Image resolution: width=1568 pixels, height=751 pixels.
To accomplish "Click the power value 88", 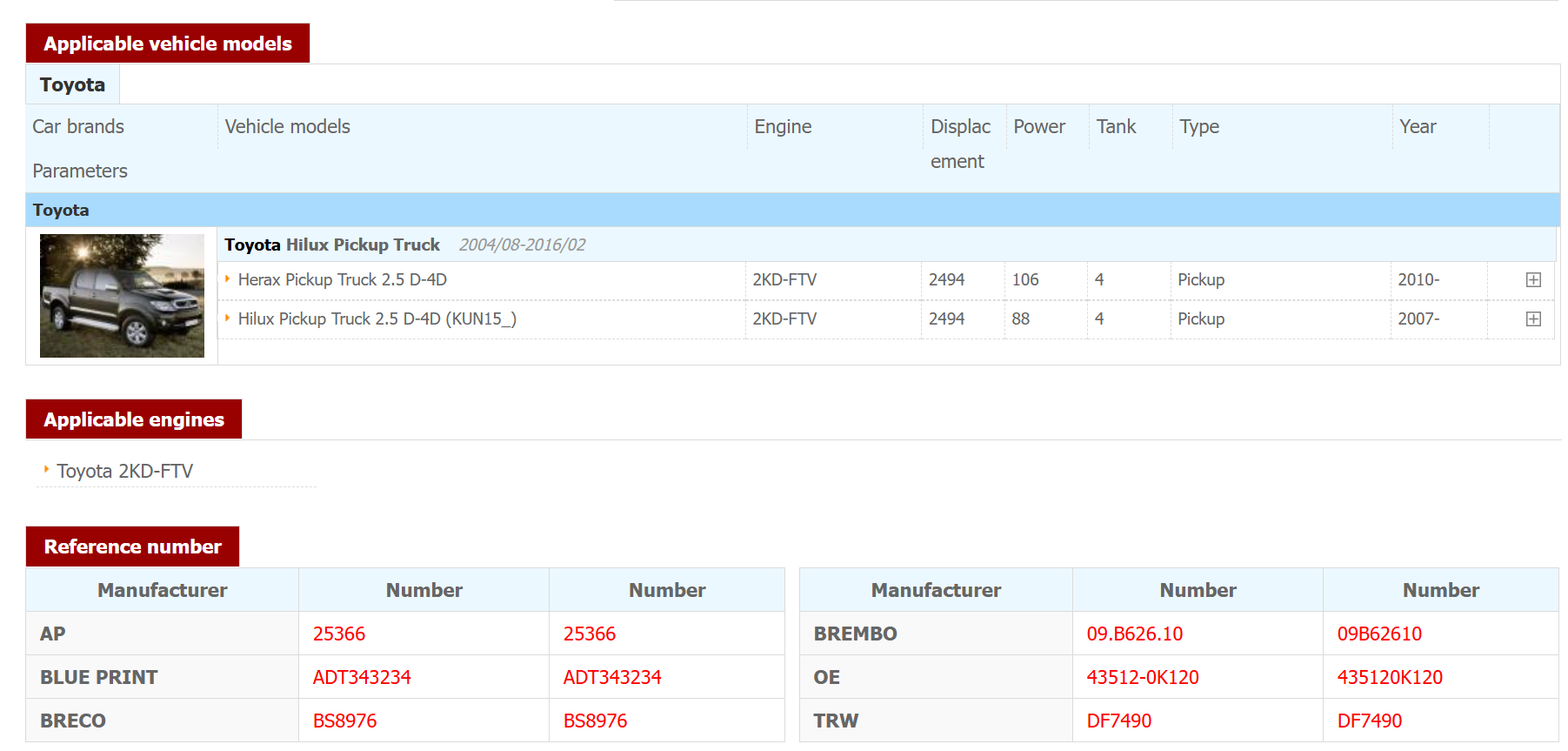I will pos(1021,319).
